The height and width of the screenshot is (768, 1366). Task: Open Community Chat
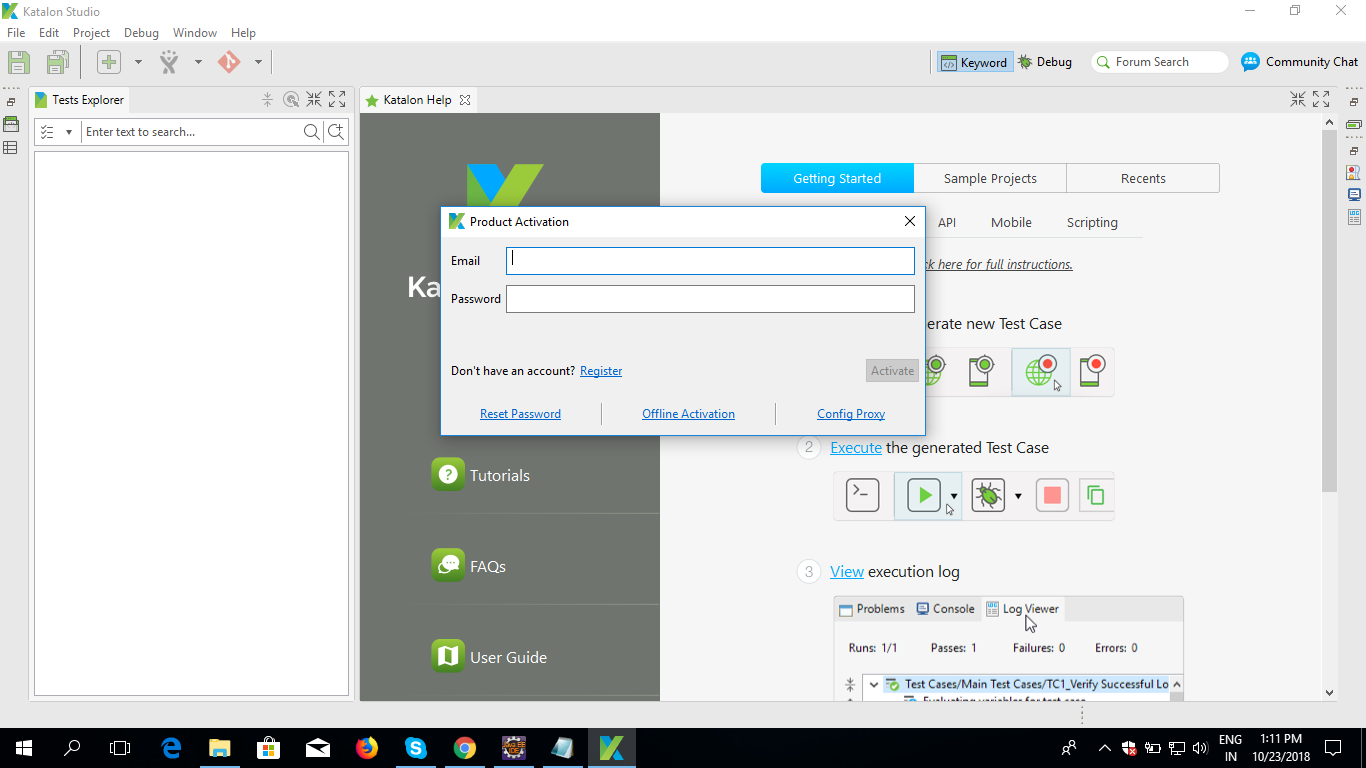[1300, 62]
